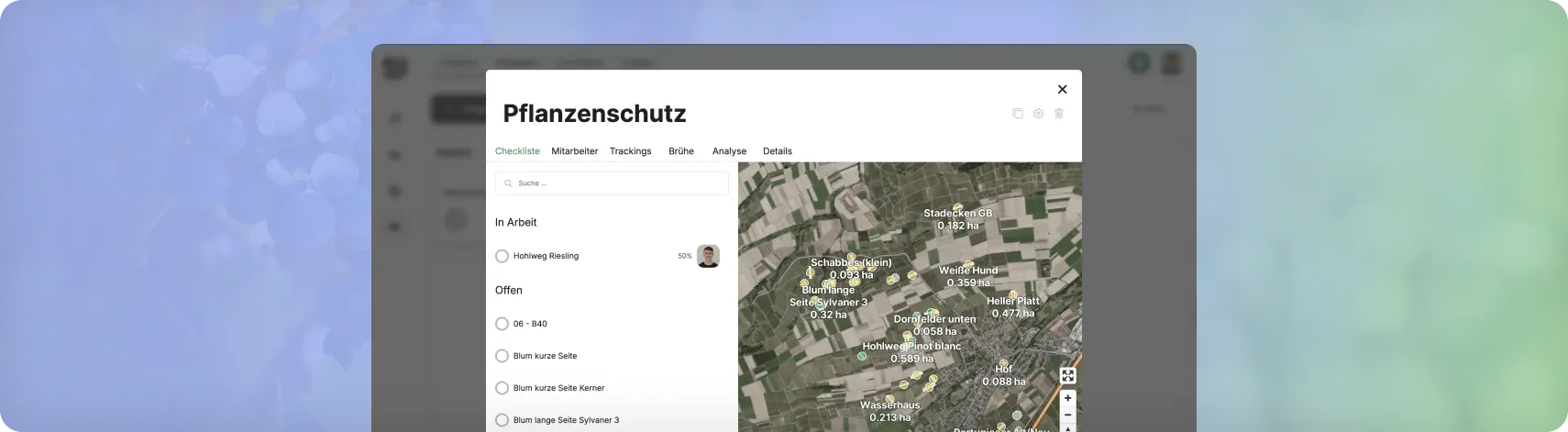This screenshot has width=1568, height=432.
Task: Click the Stadecken GB map marker
Action: pyautogui.click(x=957, y=207)
